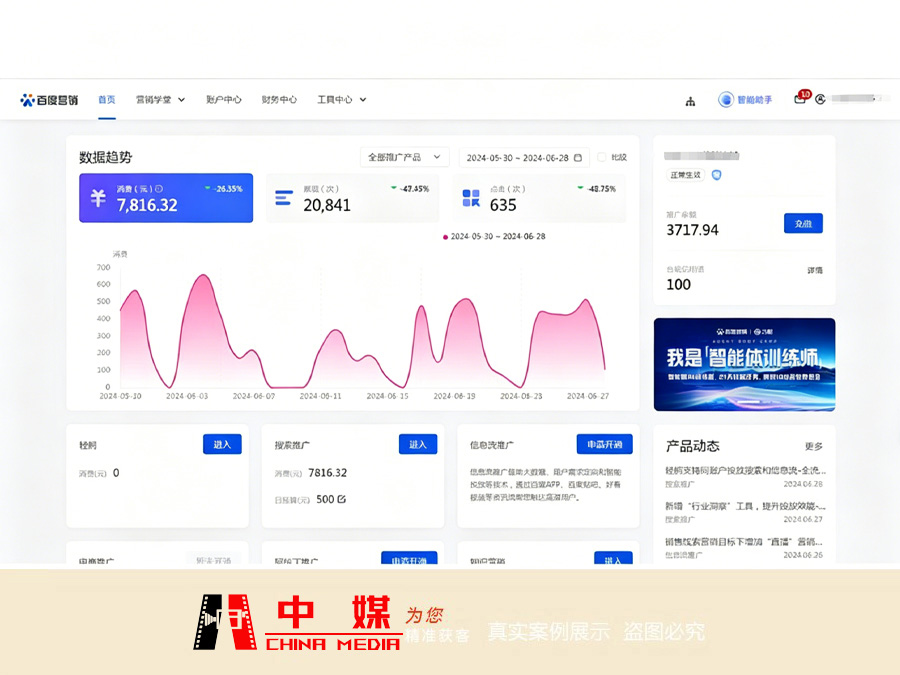Open news item dated 2024.06.28
The image size is (900, 675).
tap(745, 476)
